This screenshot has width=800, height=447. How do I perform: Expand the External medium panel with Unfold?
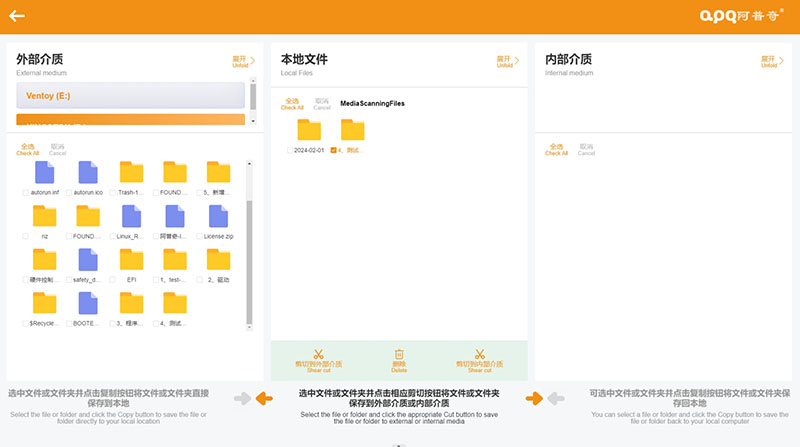[x=241, y=61]
